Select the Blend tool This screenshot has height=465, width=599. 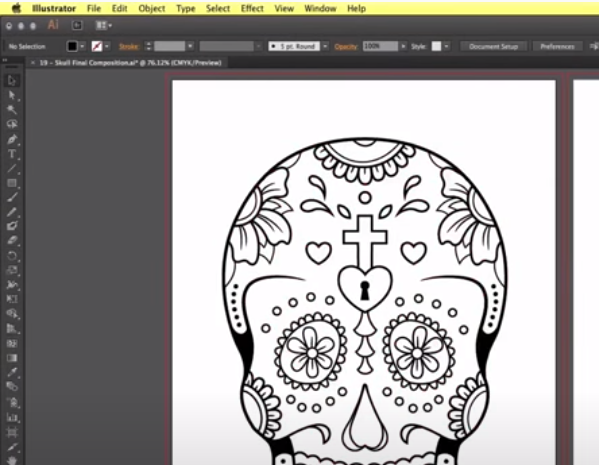pos(11,387)
